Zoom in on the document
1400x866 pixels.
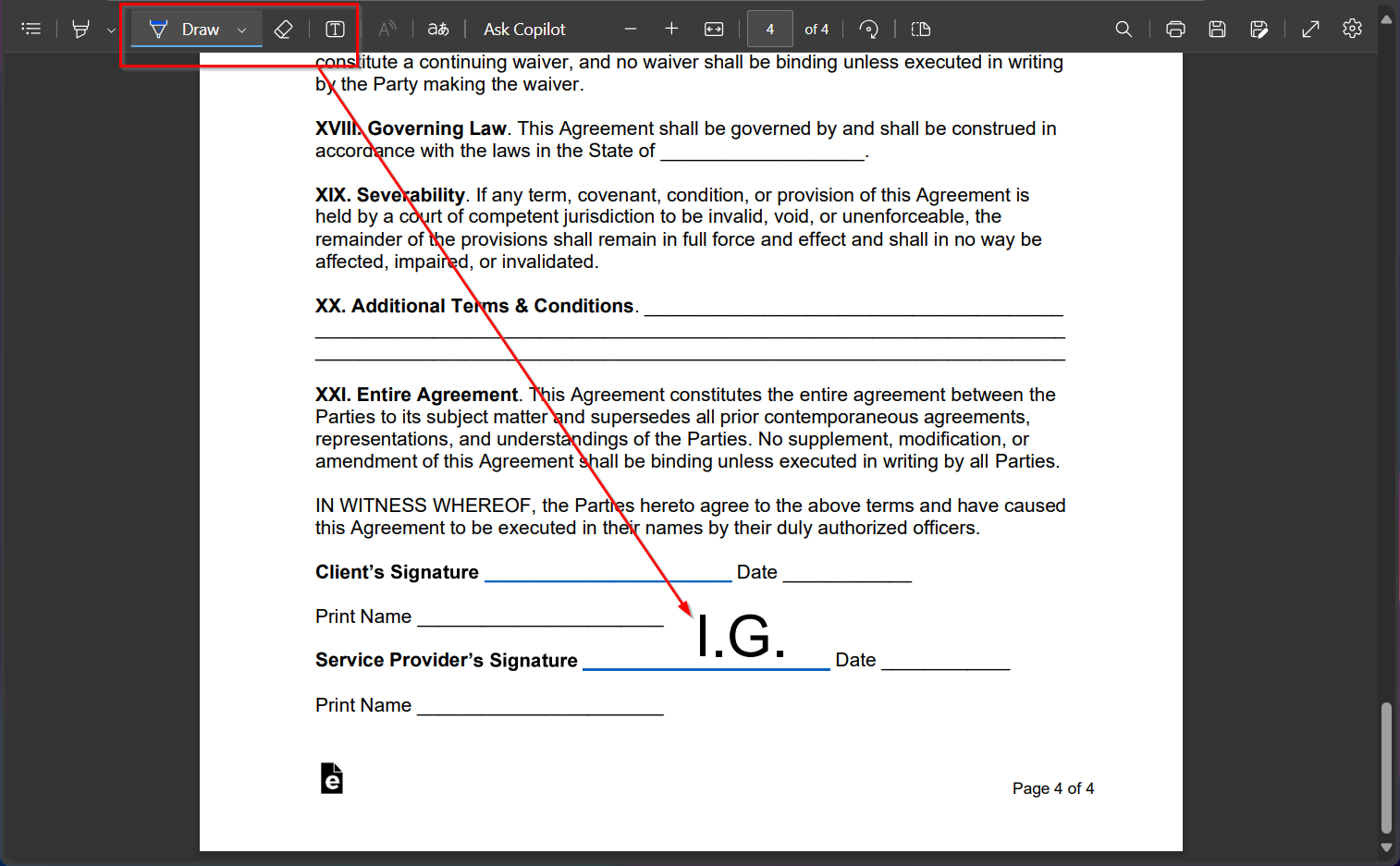click(671, 29)
